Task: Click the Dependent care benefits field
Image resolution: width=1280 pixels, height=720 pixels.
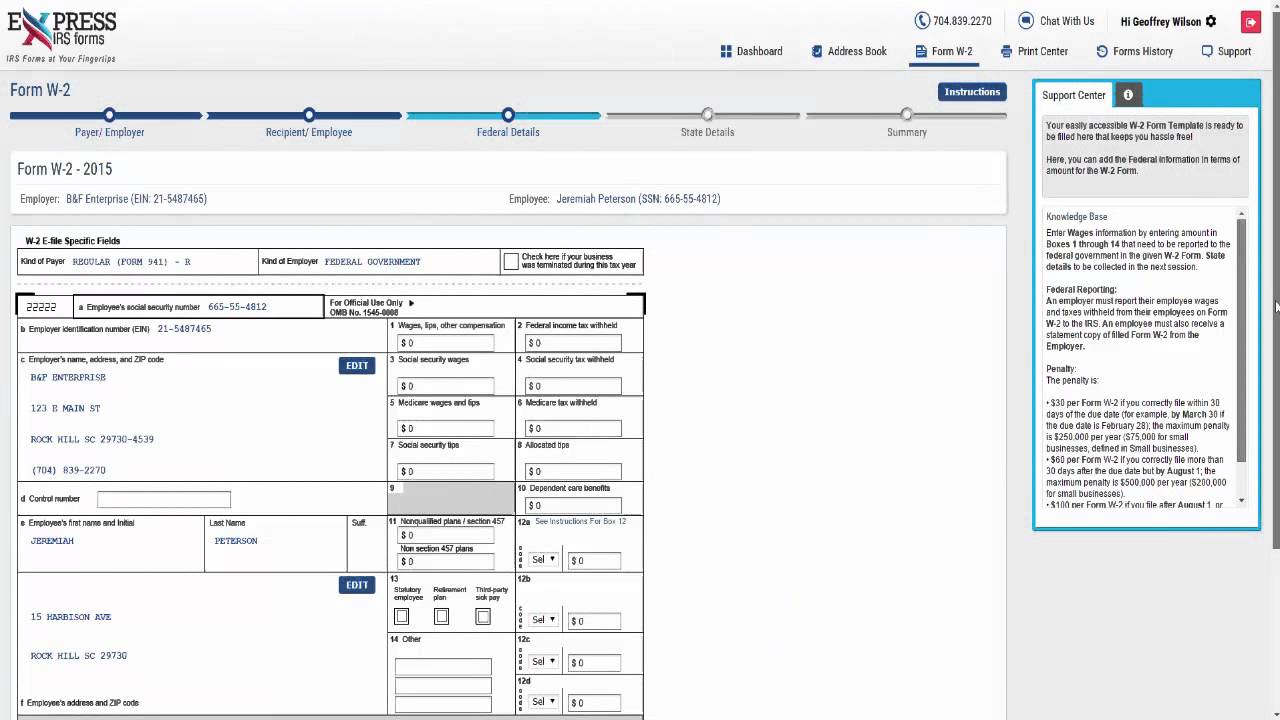Action: click(573, 505)
